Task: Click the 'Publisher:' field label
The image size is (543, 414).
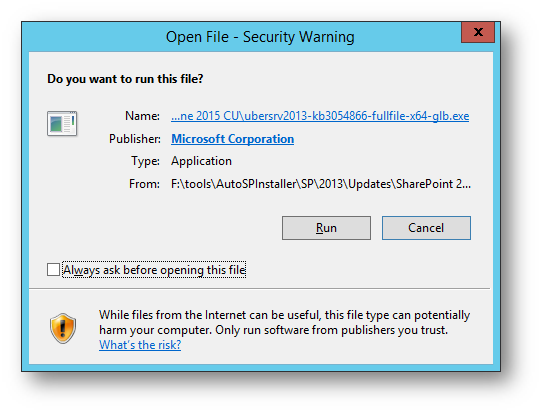Action: 135,139
